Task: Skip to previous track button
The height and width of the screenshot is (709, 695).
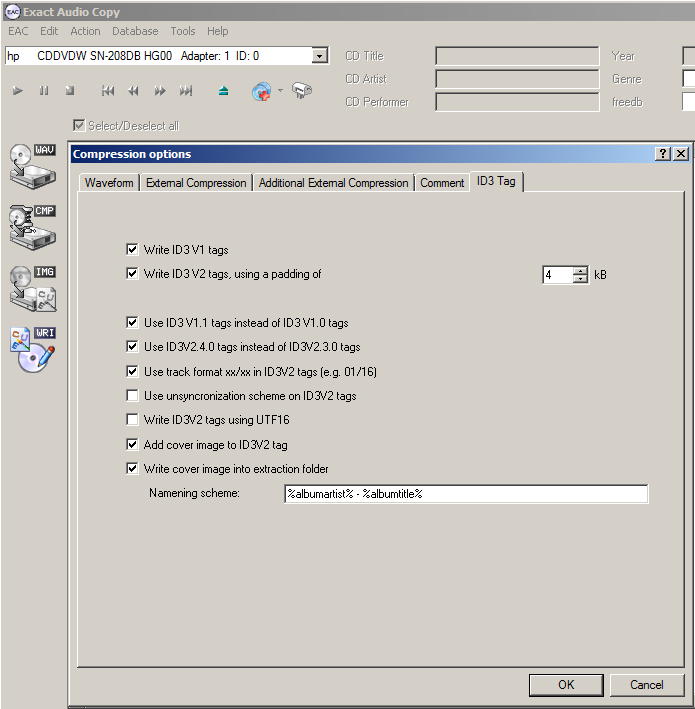Action: pos(108,91)
